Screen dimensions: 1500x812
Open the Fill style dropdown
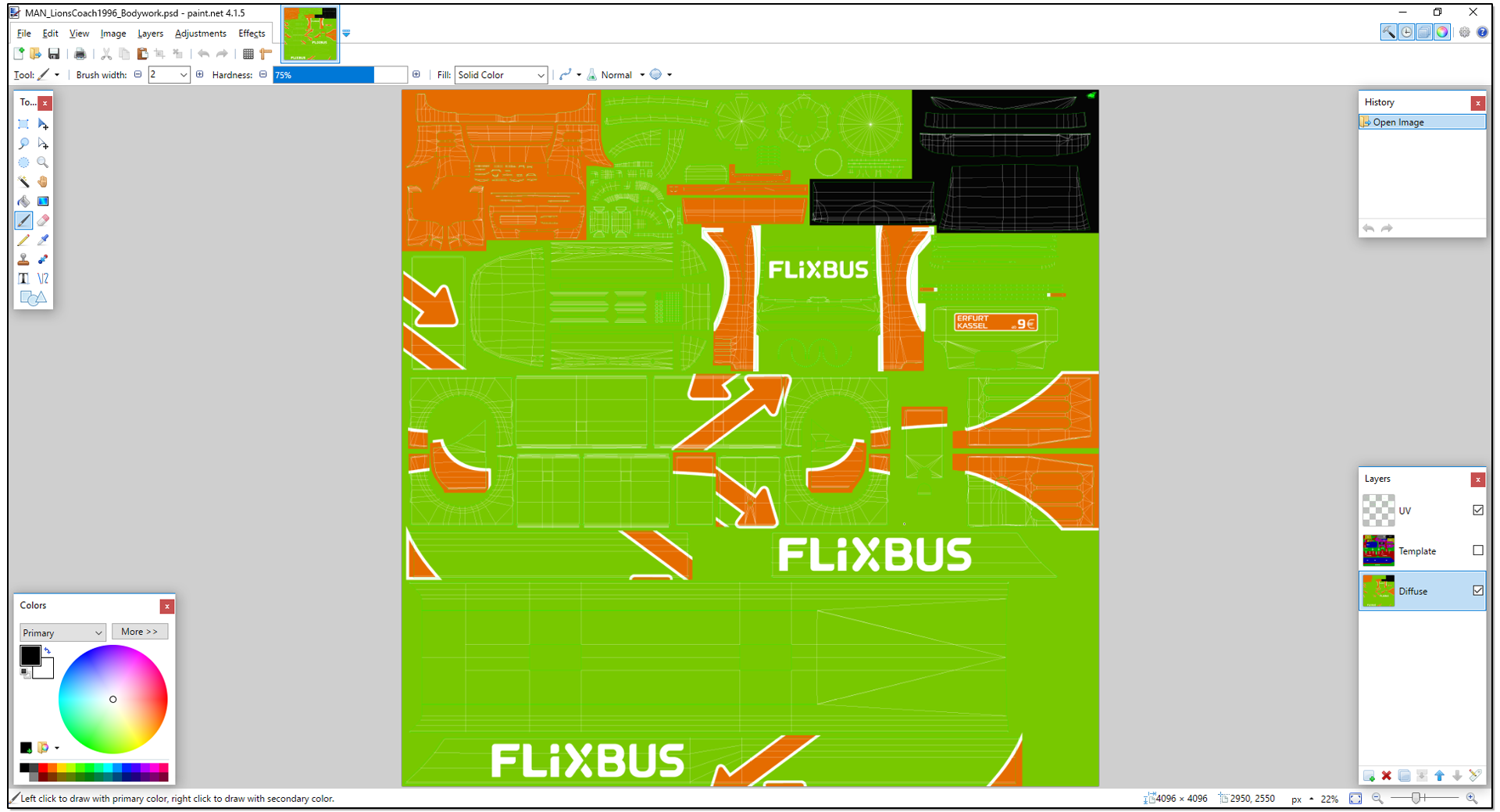pos(501,75)
